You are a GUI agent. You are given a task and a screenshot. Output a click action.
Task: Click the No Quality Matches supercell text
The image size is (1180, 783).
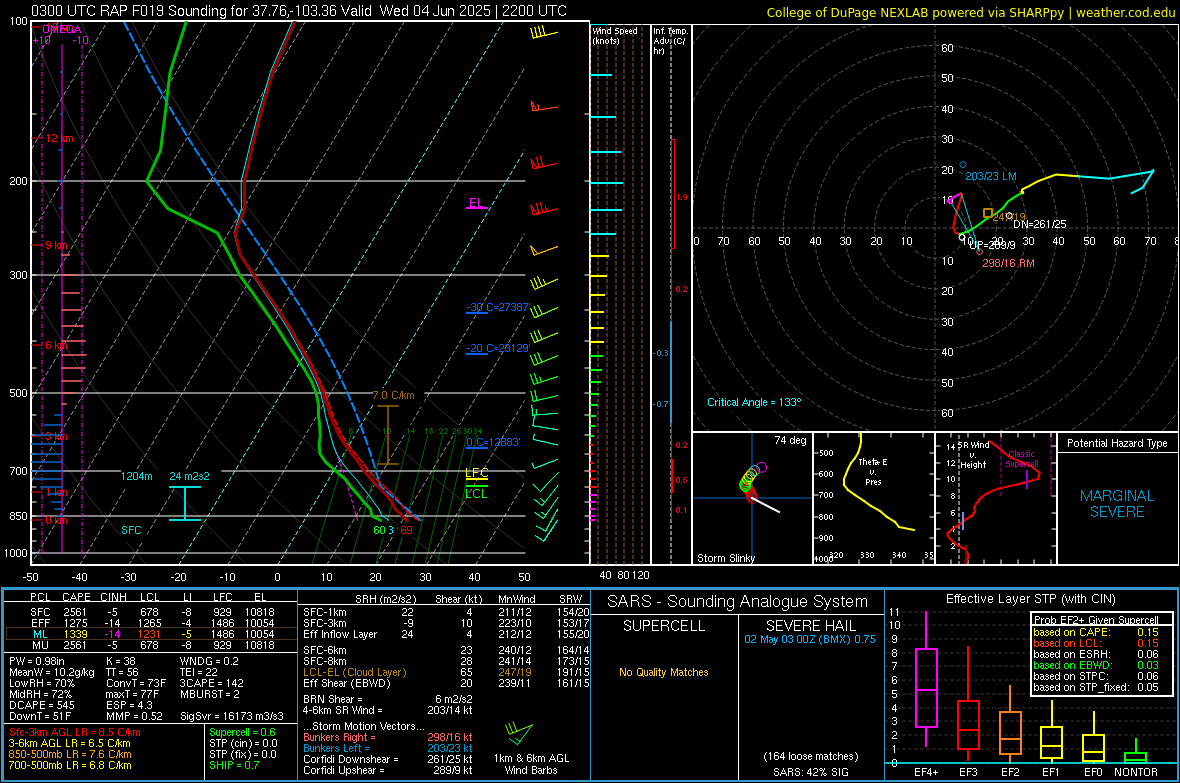[664, 672]
